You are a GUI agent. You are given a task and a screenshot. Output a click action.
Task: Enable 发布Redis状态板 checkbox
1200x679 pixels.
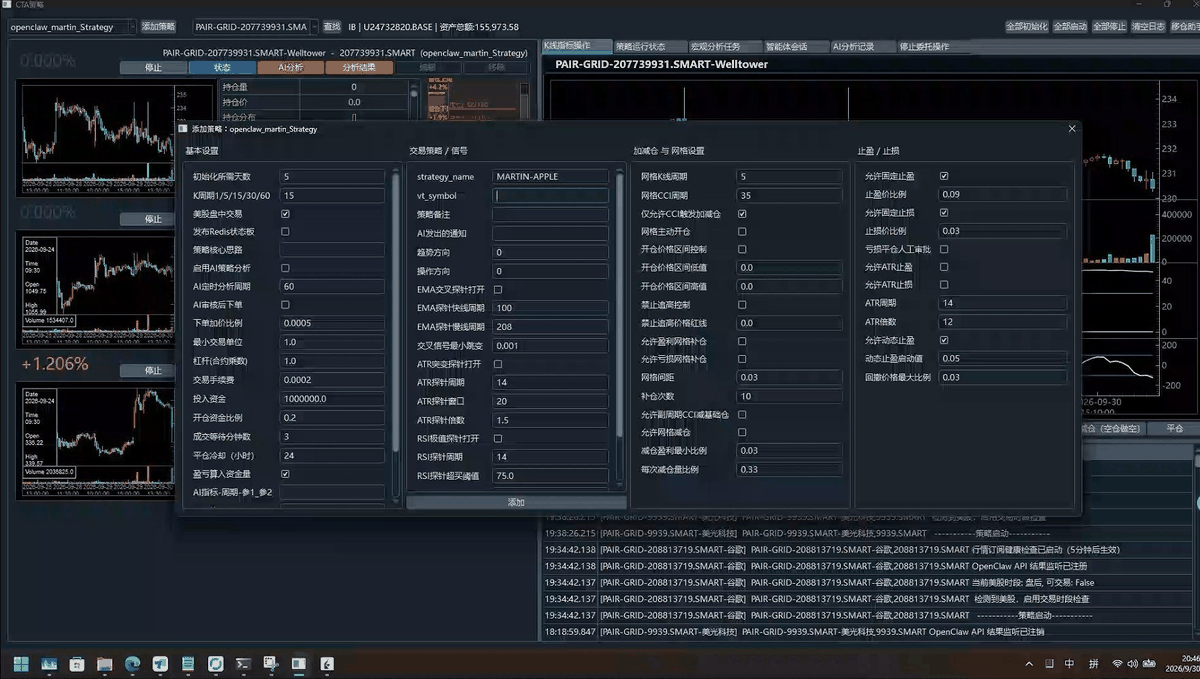(285, 232)
